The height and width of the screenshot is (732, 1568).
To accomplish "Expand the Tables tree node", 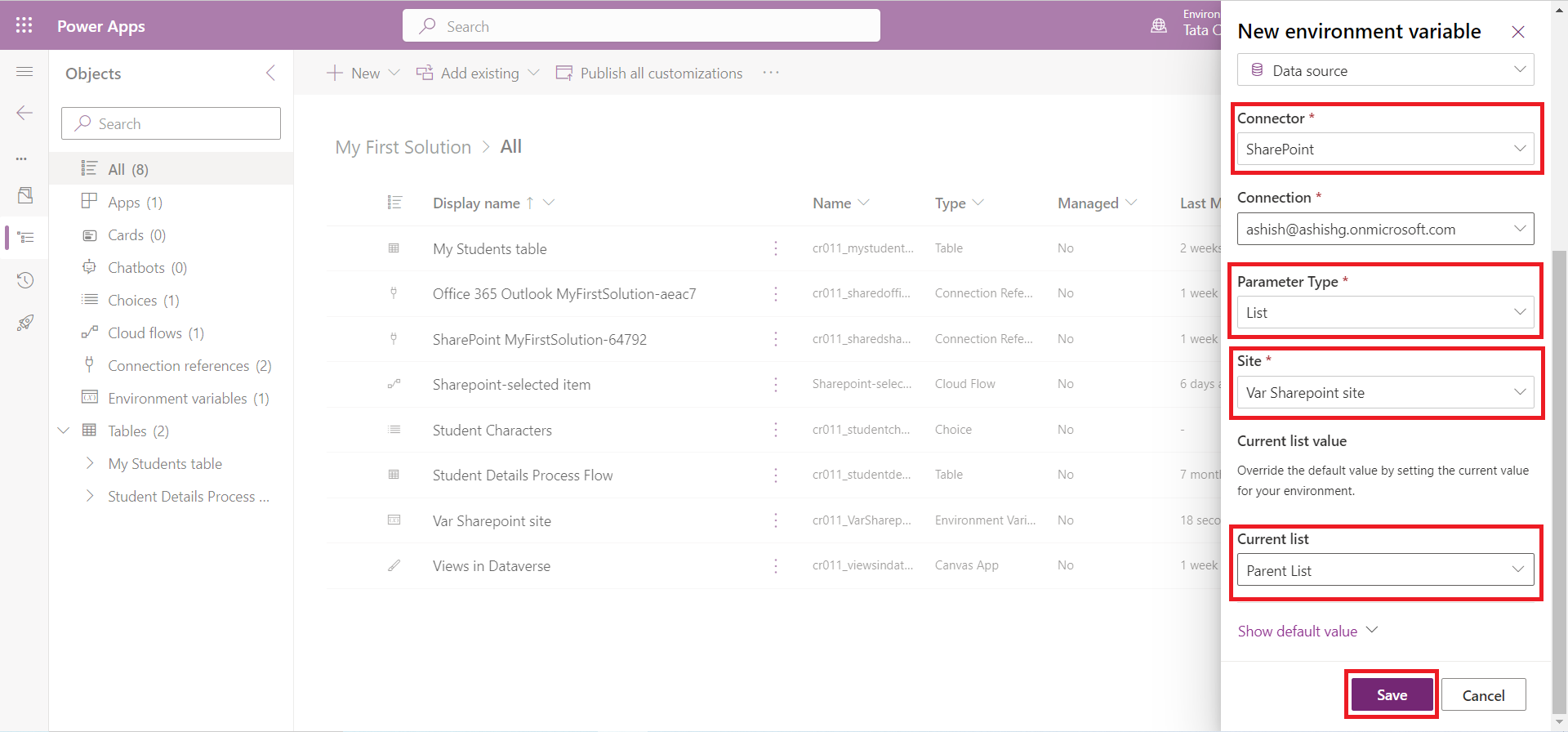I will click(x=64, y=431).
